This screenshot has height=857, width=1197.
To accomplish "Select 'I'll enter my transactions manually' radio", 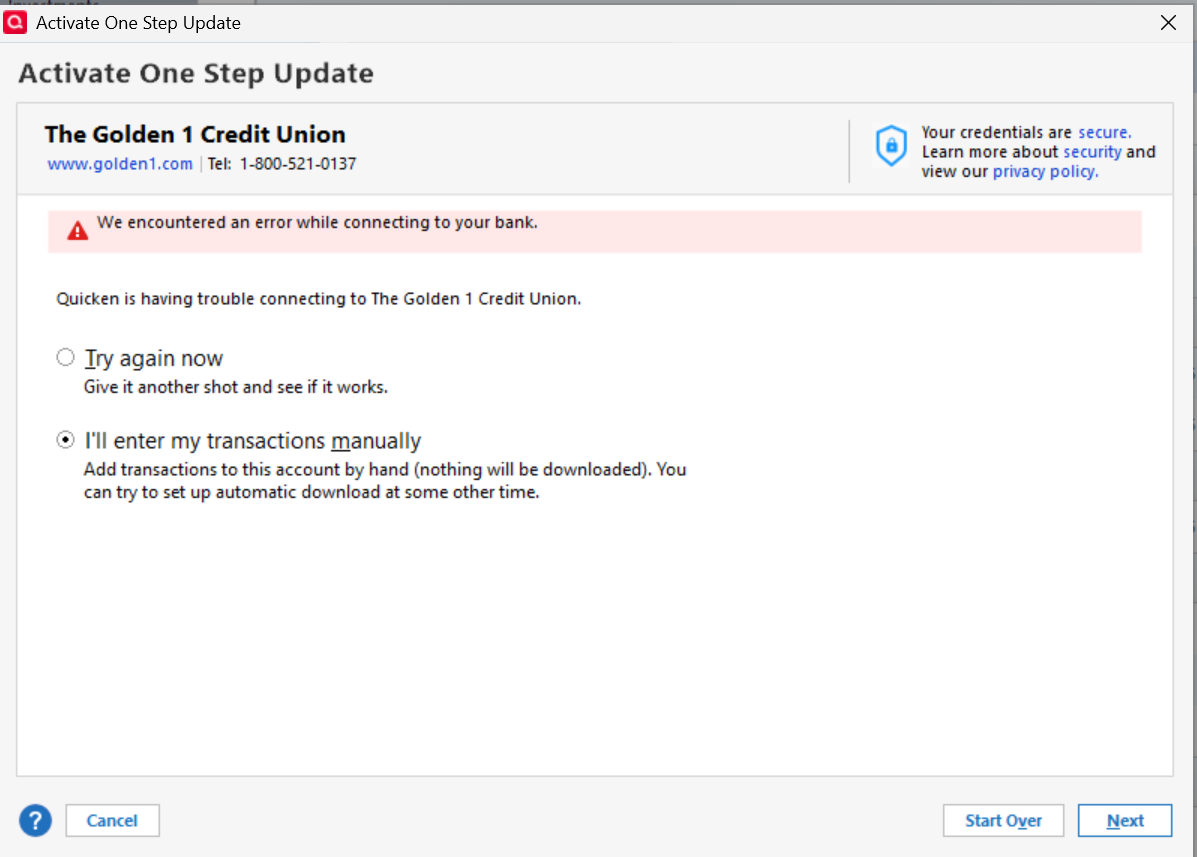I will (66, 440).
